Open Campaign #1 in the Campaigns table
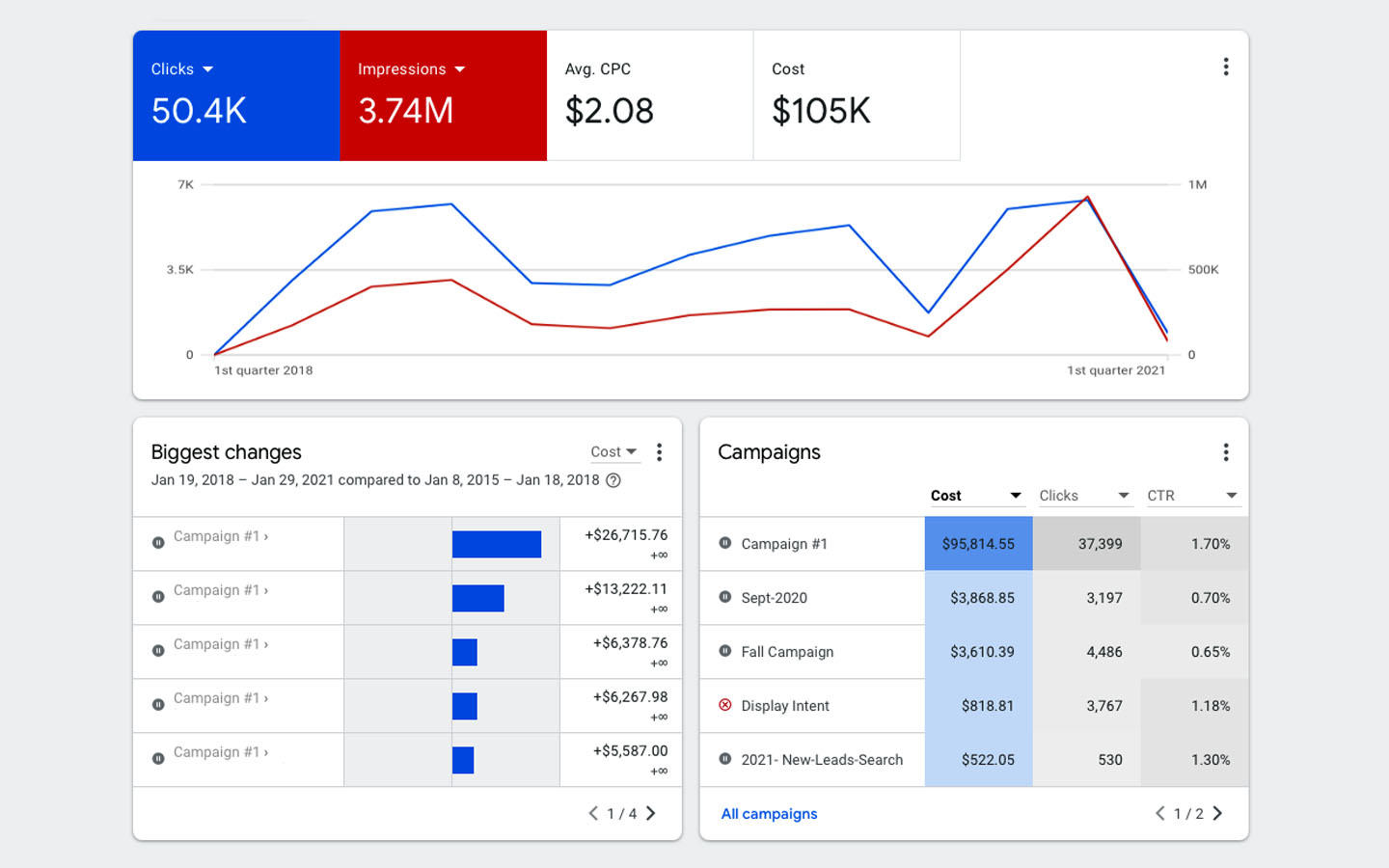The image size is (1389, 868). point(784,544)
